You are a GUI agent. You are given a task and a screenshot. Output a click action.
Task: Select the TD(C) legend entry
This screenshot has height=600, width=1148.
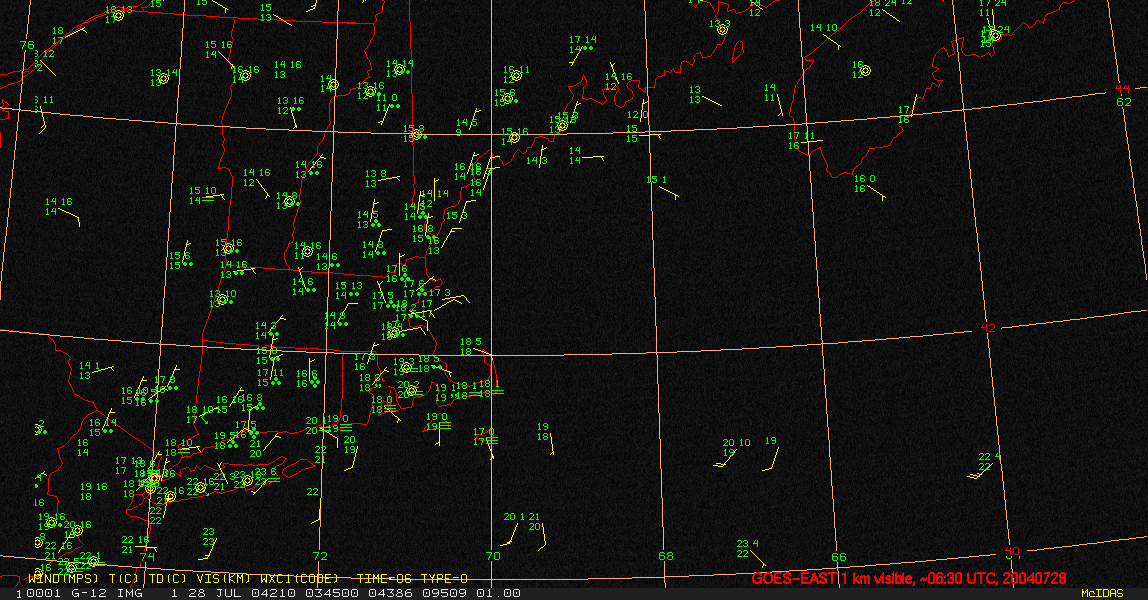(x=168, y=579)
